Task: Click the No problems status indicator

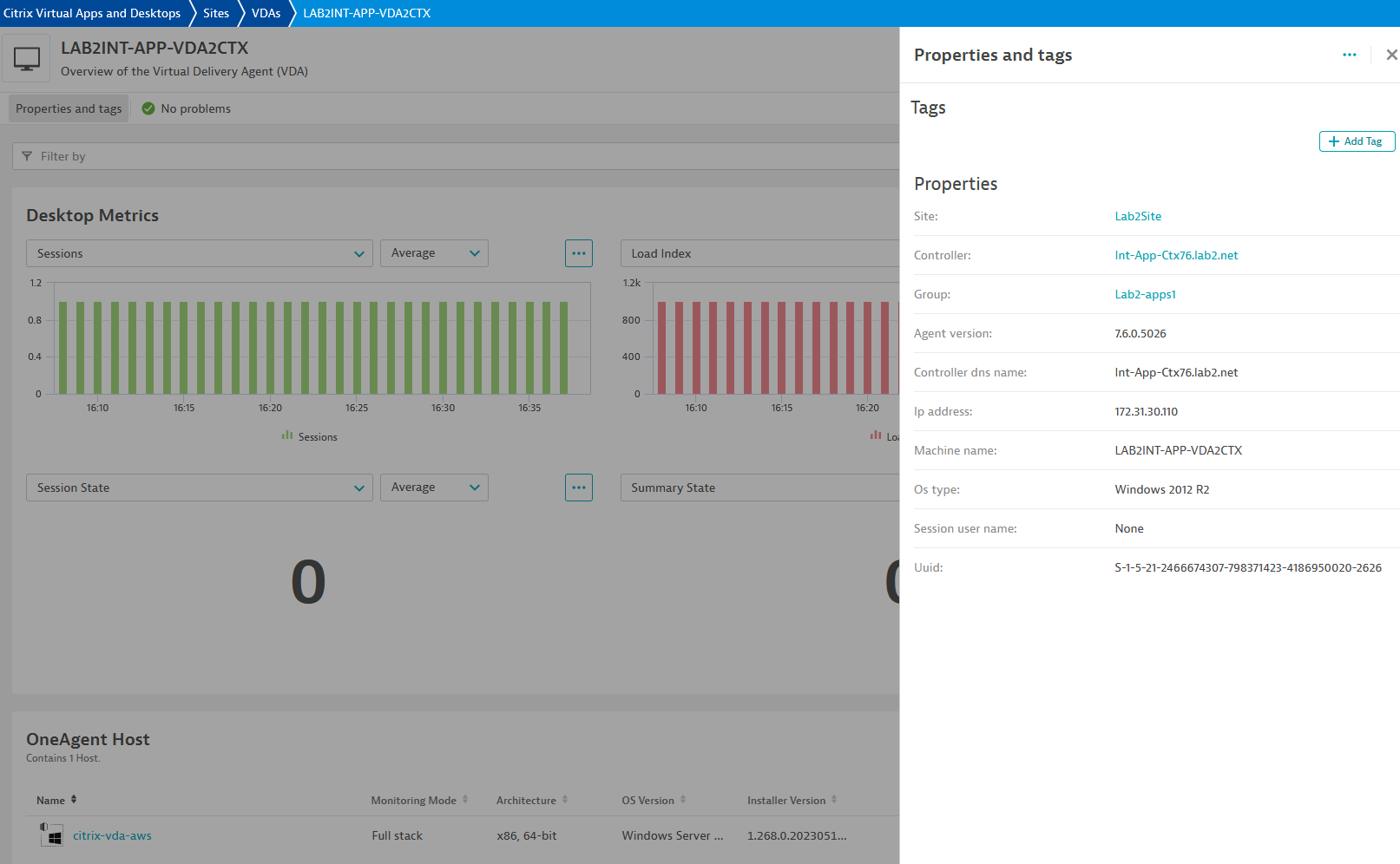Action: [x=186, y=108]
